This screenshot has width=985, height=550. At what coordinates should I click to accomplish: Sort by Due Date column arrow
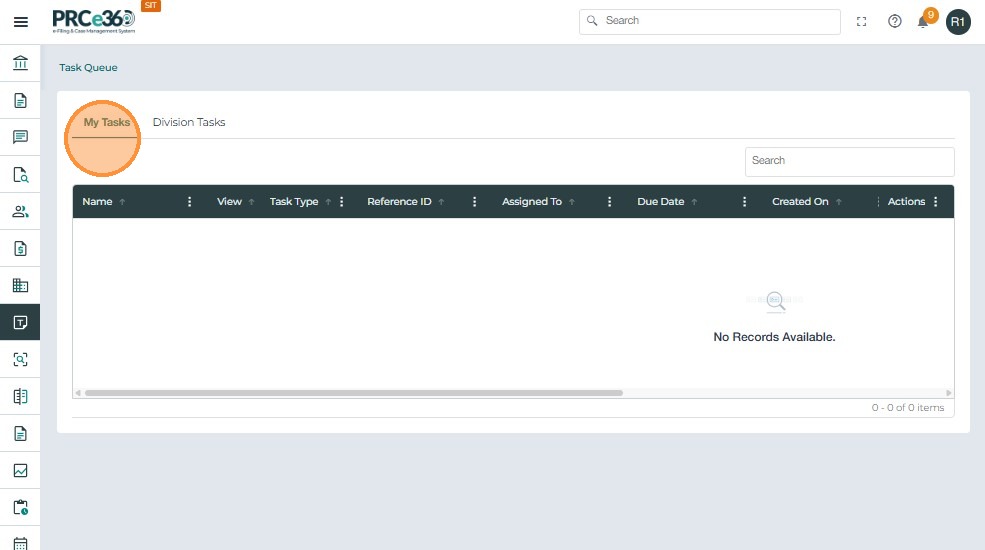coord(694,202)
